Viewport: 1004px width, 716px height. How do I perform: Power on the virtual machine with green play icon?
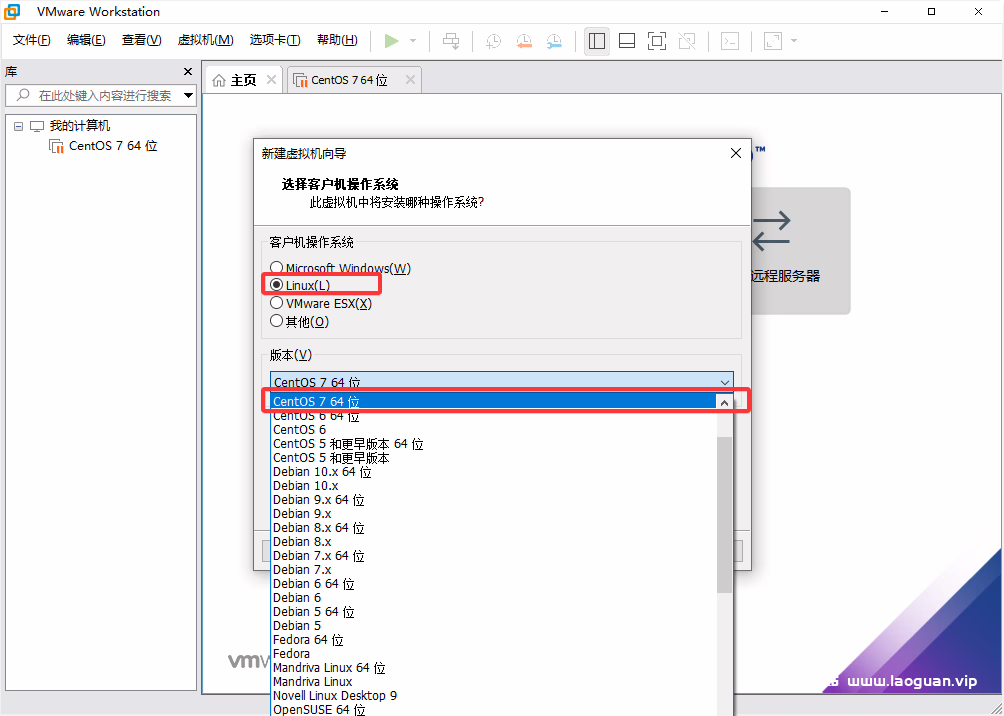tap(393, 41)
